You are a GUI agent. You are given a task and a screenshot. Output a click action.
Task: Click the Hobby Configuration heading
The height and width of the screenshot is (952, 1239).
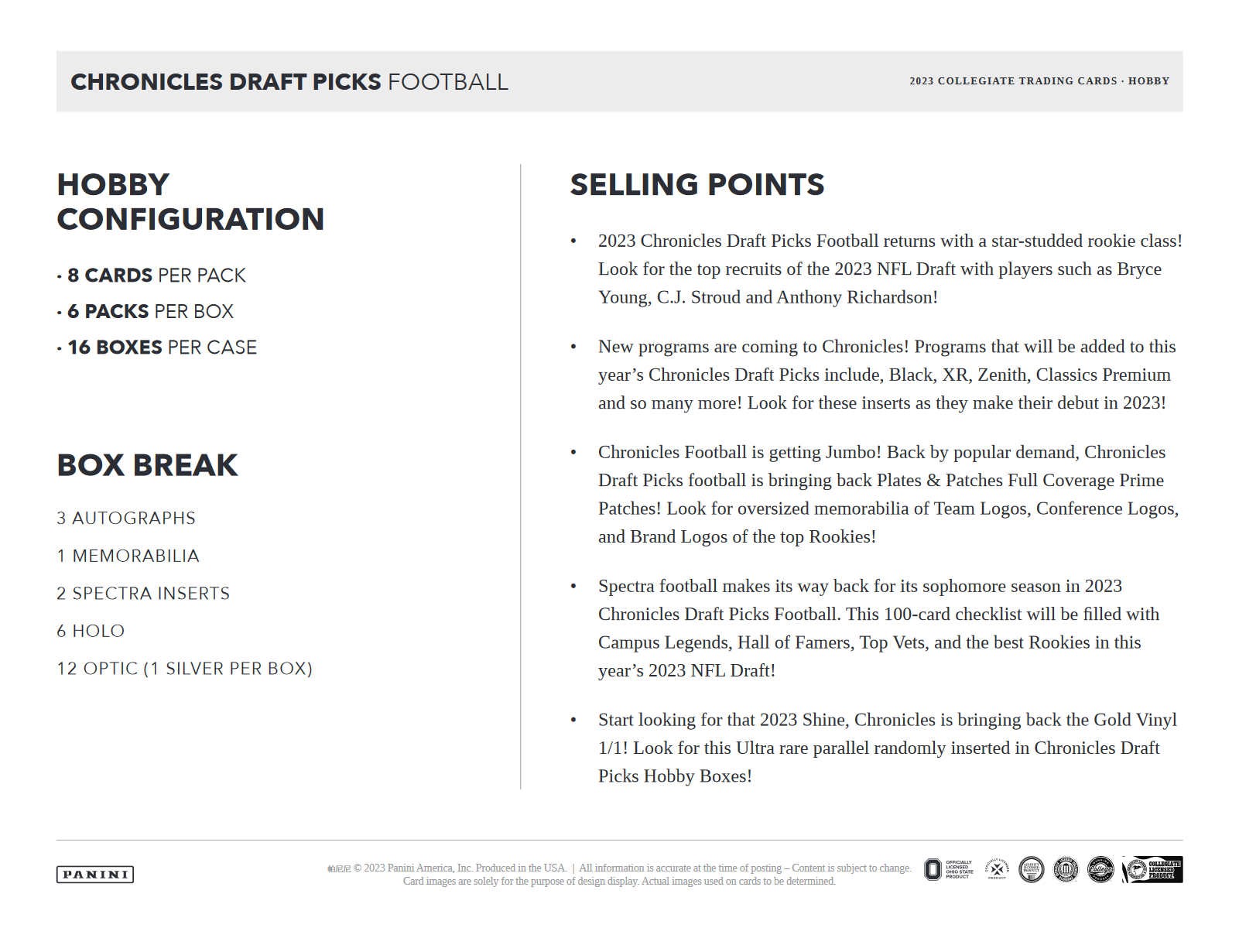[x=190, y=202]
